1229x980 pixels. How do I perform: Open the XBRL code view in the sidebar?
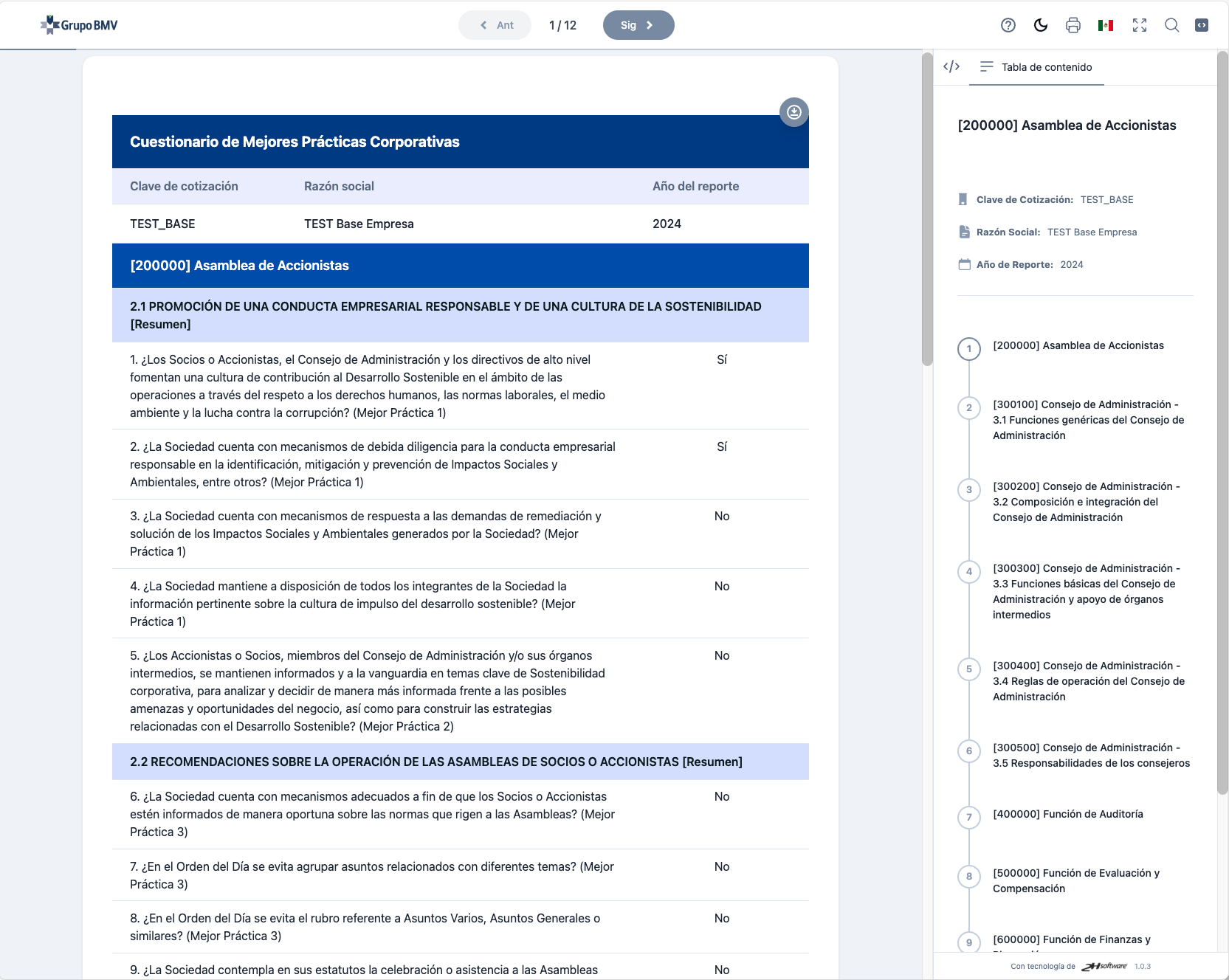point(952,66)
